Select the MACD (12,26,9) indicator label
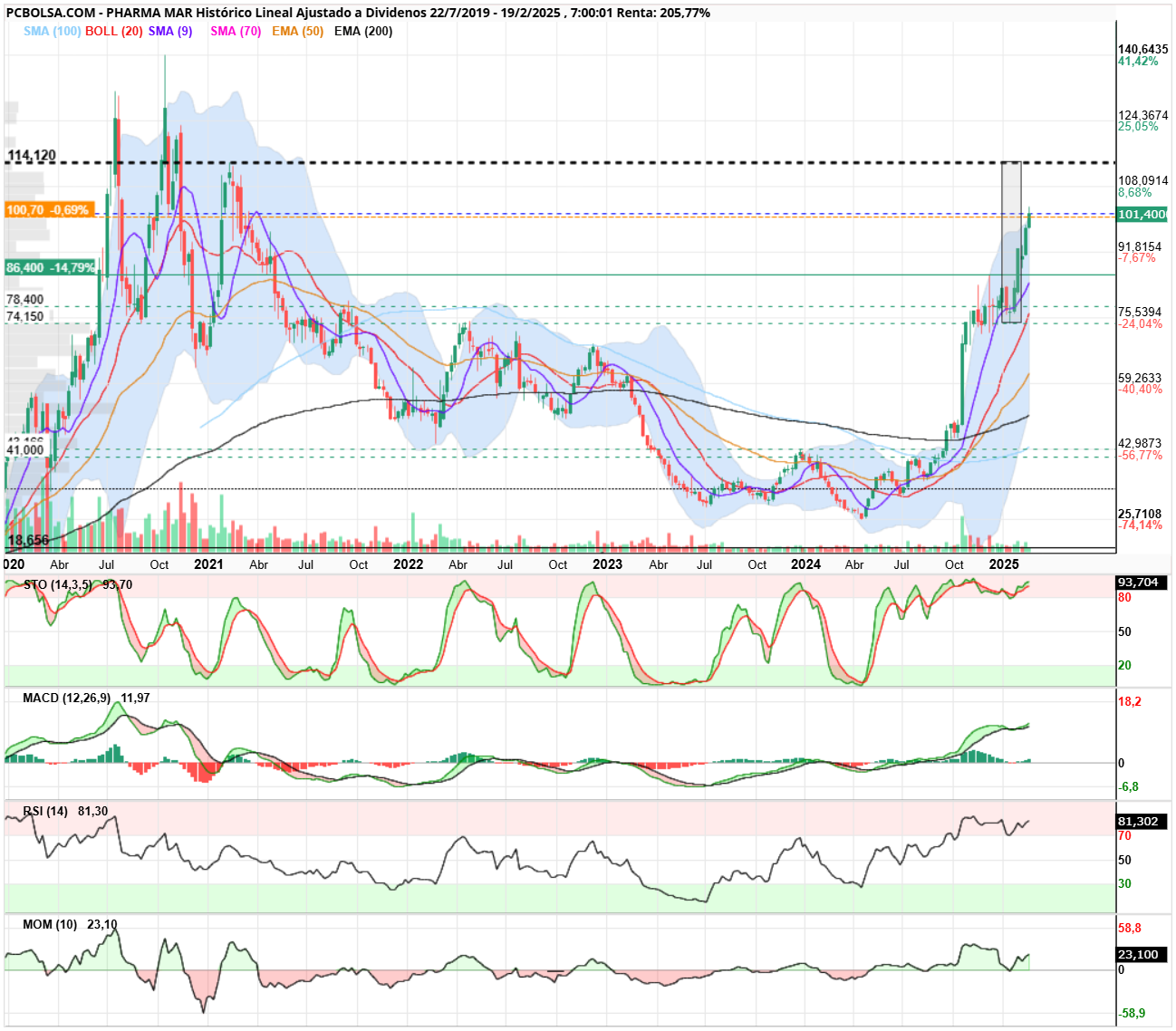This screenshot has height=1031, width=1176. click(x=67, y=698)
